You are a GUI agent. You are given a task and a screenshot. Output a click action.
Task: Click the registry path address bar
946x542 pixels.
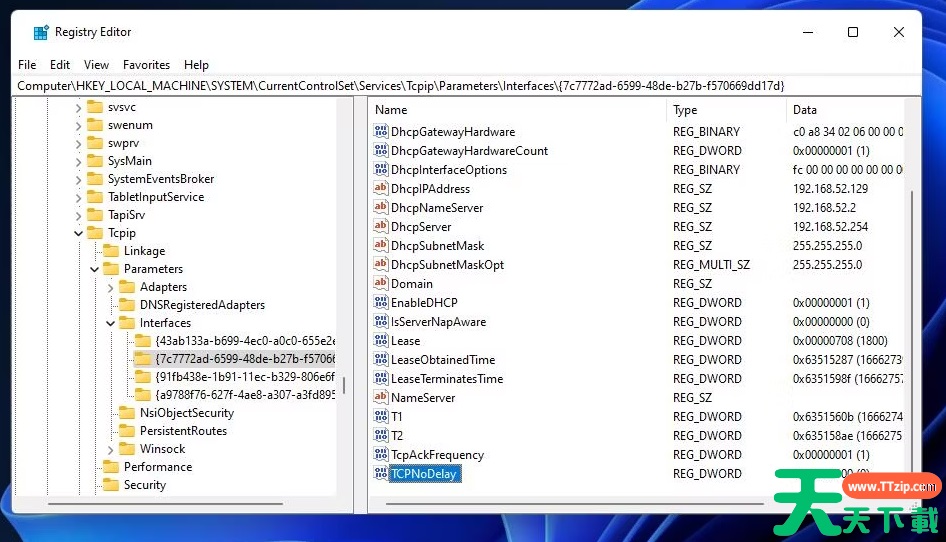pos(466,86)
